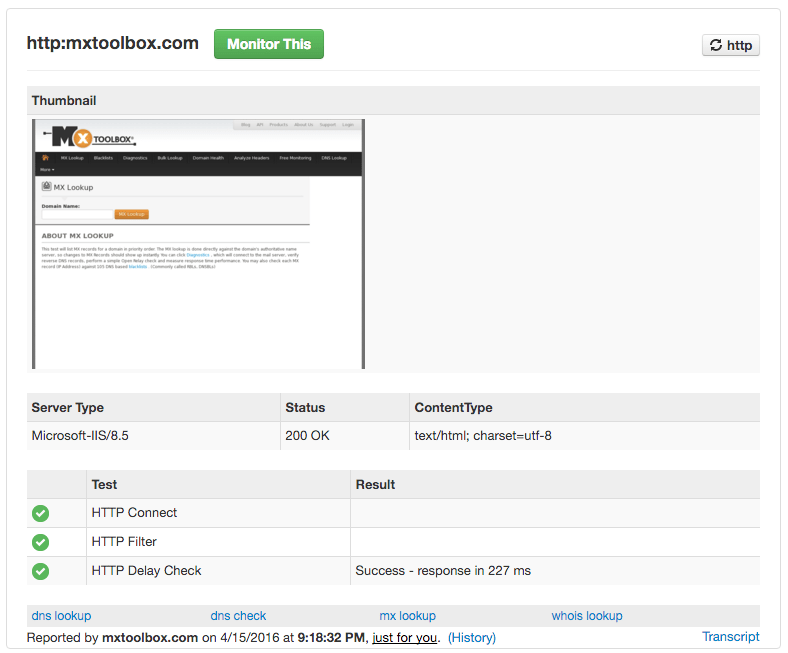
Task: Click the Result column header
Action: (555, 485)
